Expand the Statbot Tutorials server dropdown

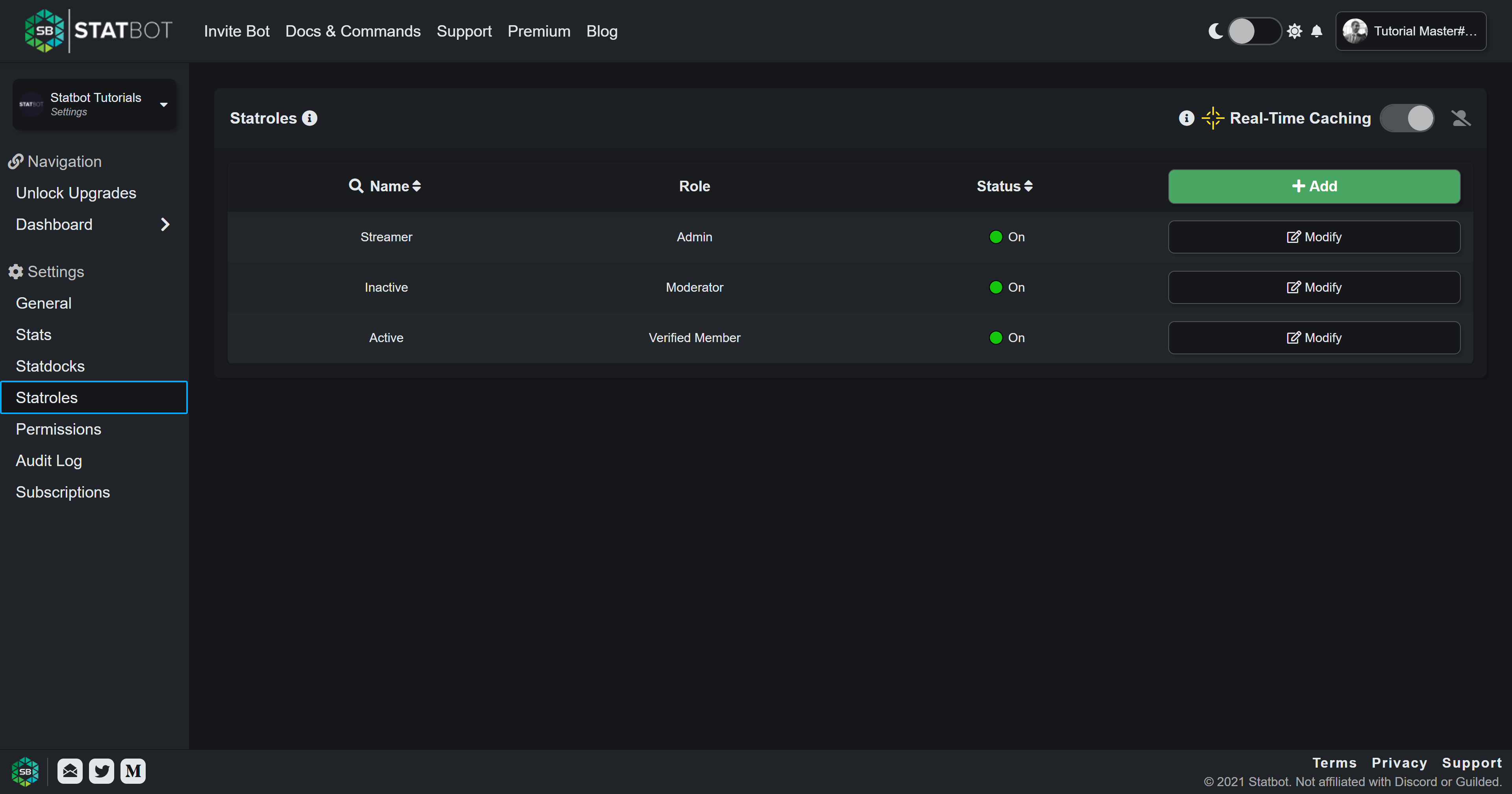pos(163,103)
